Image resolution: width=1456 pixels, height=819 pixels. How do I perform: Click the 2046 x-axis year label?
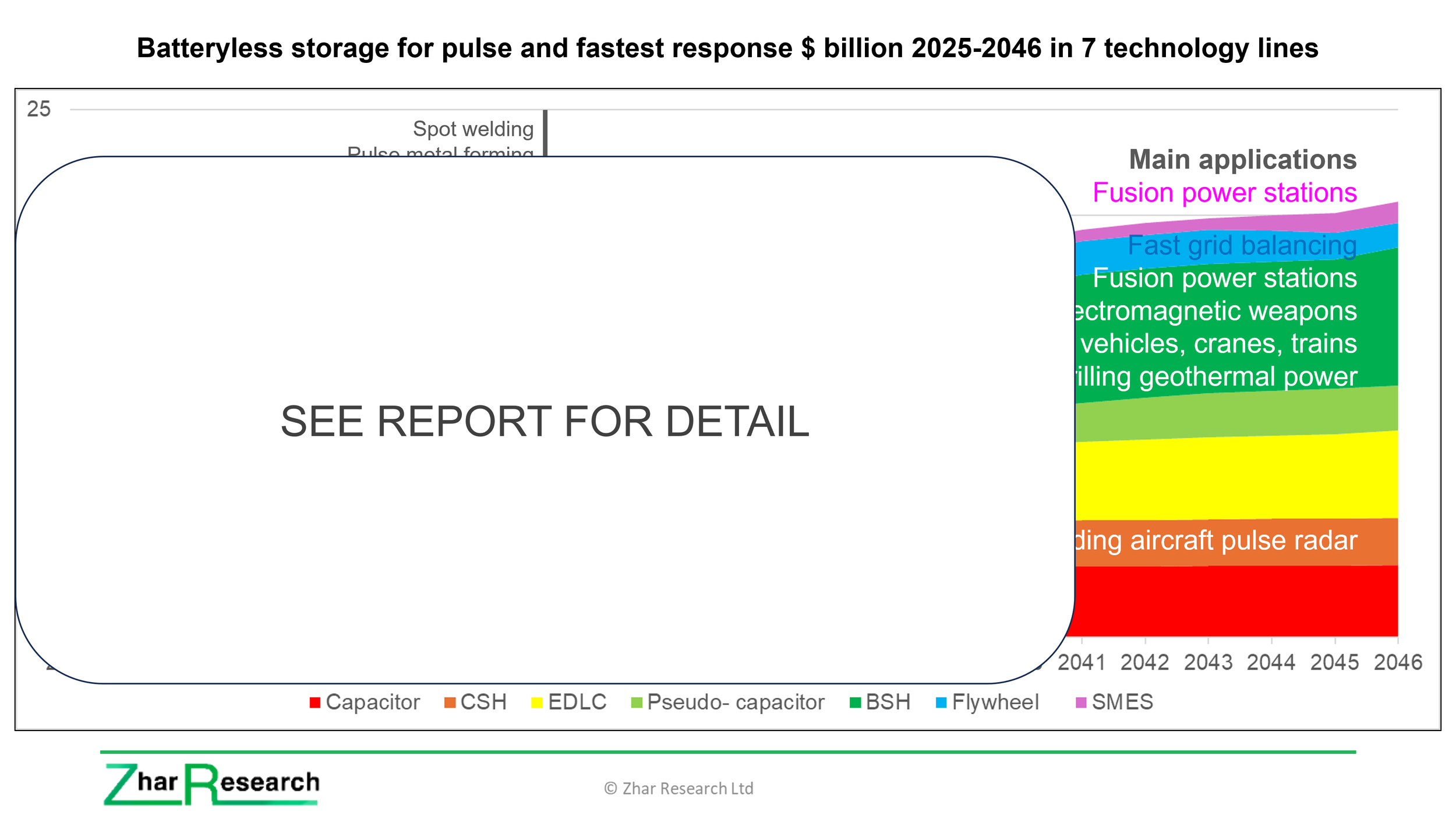coord(1397,662)
